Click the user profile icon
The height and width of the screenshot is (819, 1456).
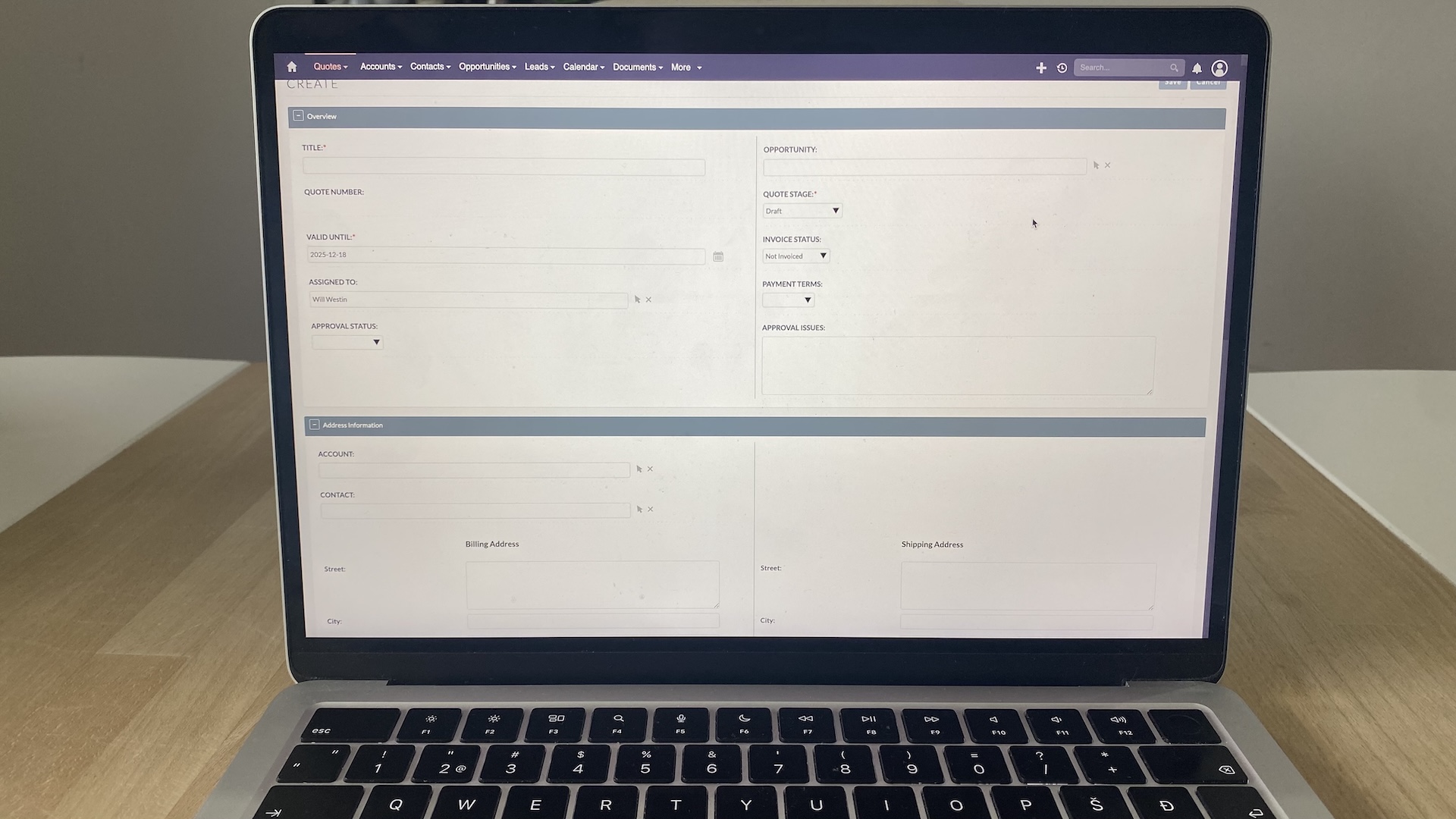tap(1219, 67)
